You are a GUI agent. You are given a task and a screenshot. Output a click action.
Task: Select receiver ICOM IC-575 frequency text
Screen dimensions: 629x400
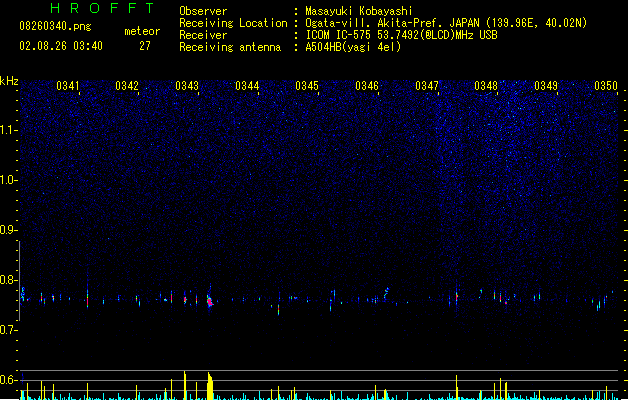tap(401, 35)
